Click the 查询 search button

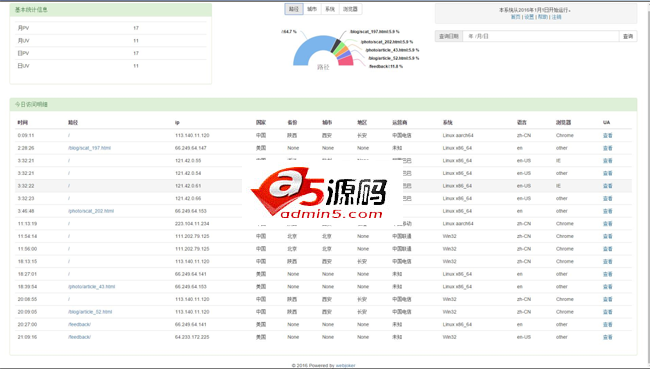tap(628, 36)
